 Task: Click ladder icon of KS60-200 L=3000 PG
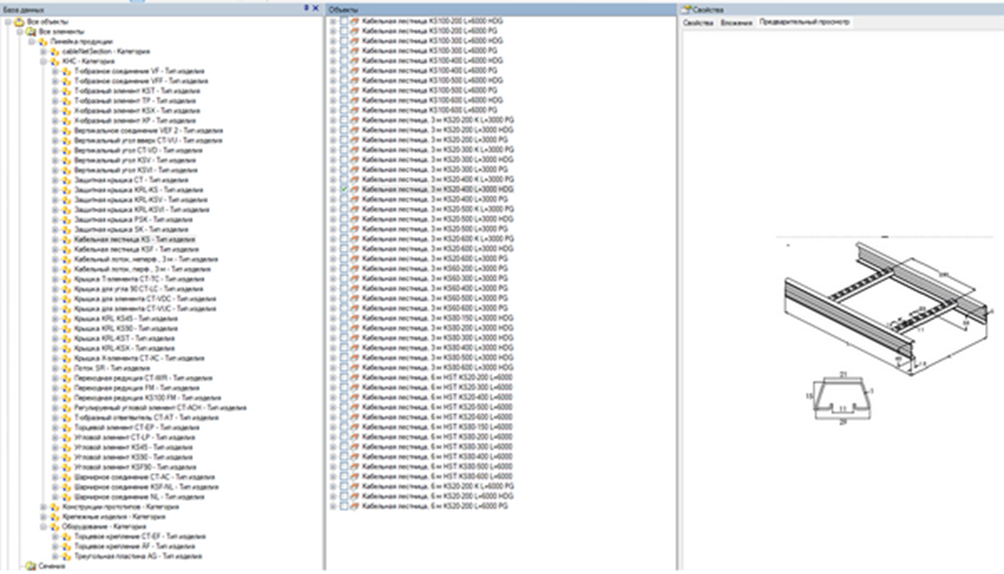point(355,268)
